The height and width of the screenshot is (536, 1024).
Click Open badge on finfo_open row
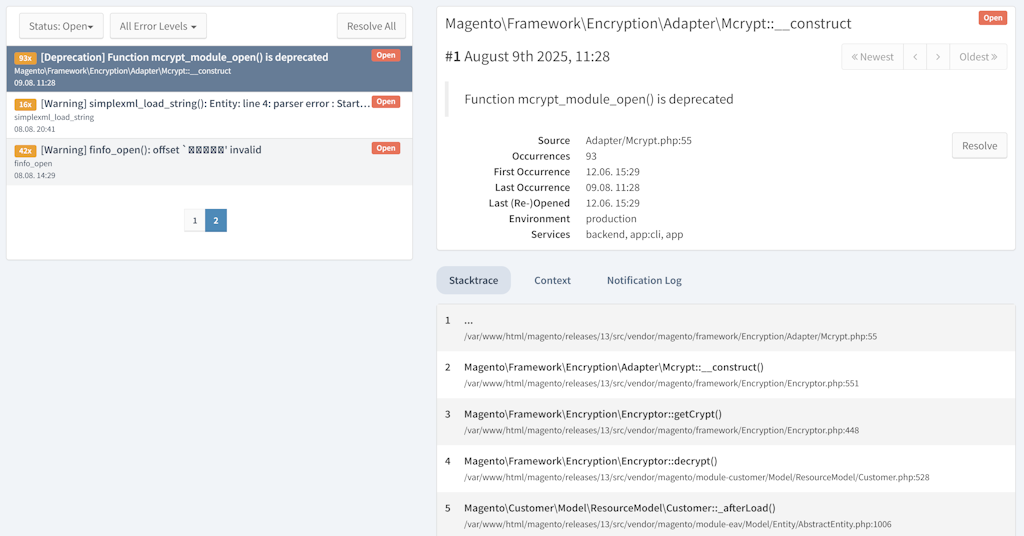click(x=386, y=148)
